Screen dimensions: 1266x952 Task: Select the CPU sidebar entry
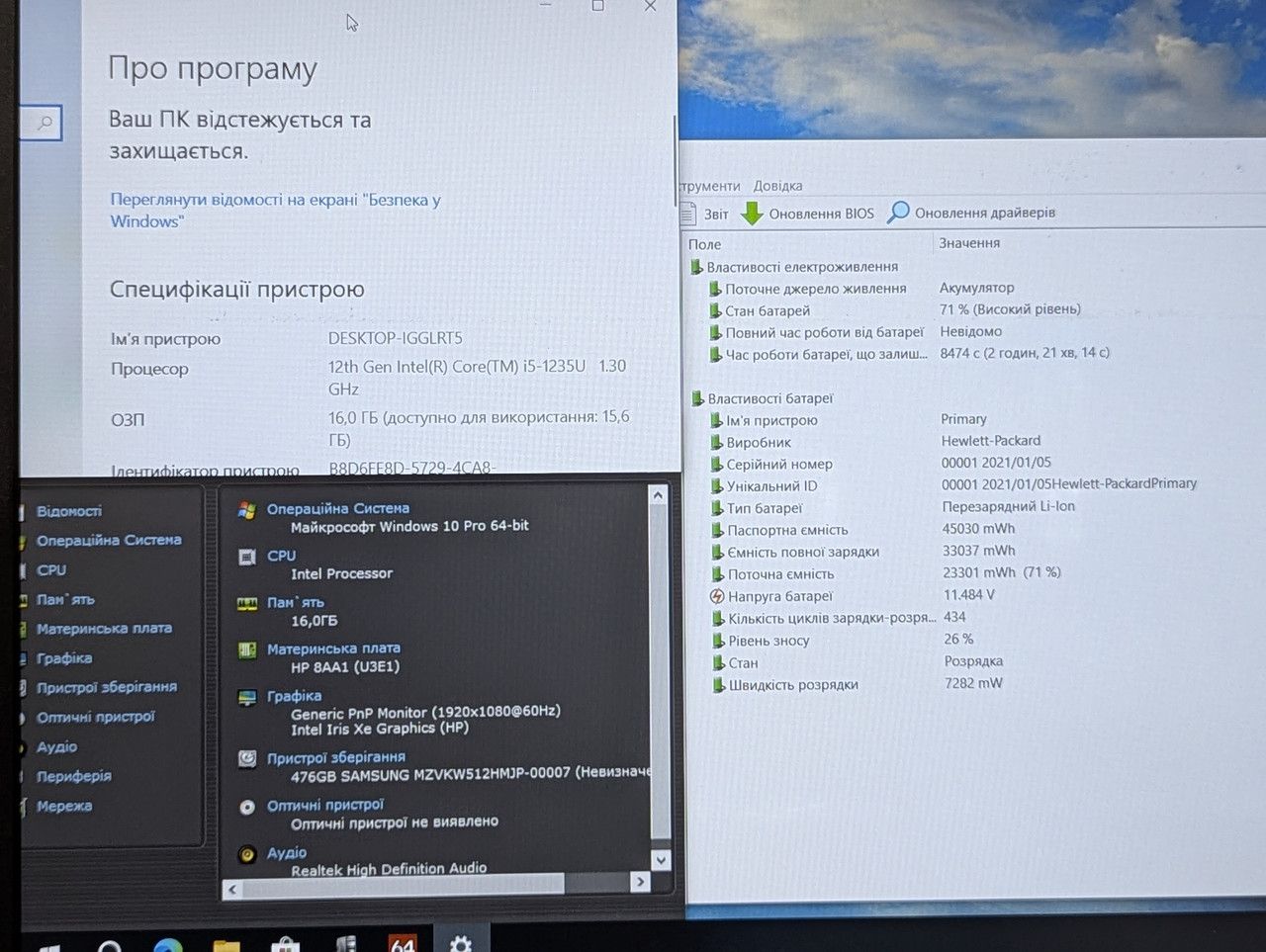(51, 570)
